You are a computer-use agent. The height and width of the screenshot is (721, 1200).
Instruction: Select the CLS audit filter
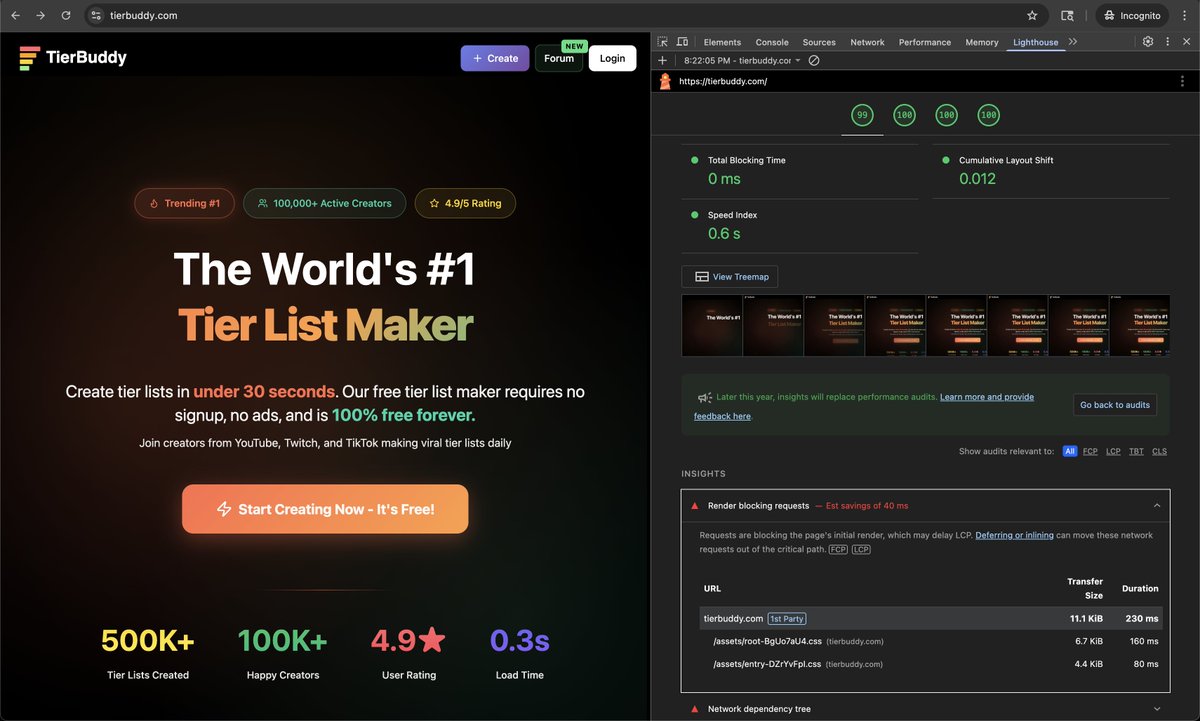tap(1159, 451)
